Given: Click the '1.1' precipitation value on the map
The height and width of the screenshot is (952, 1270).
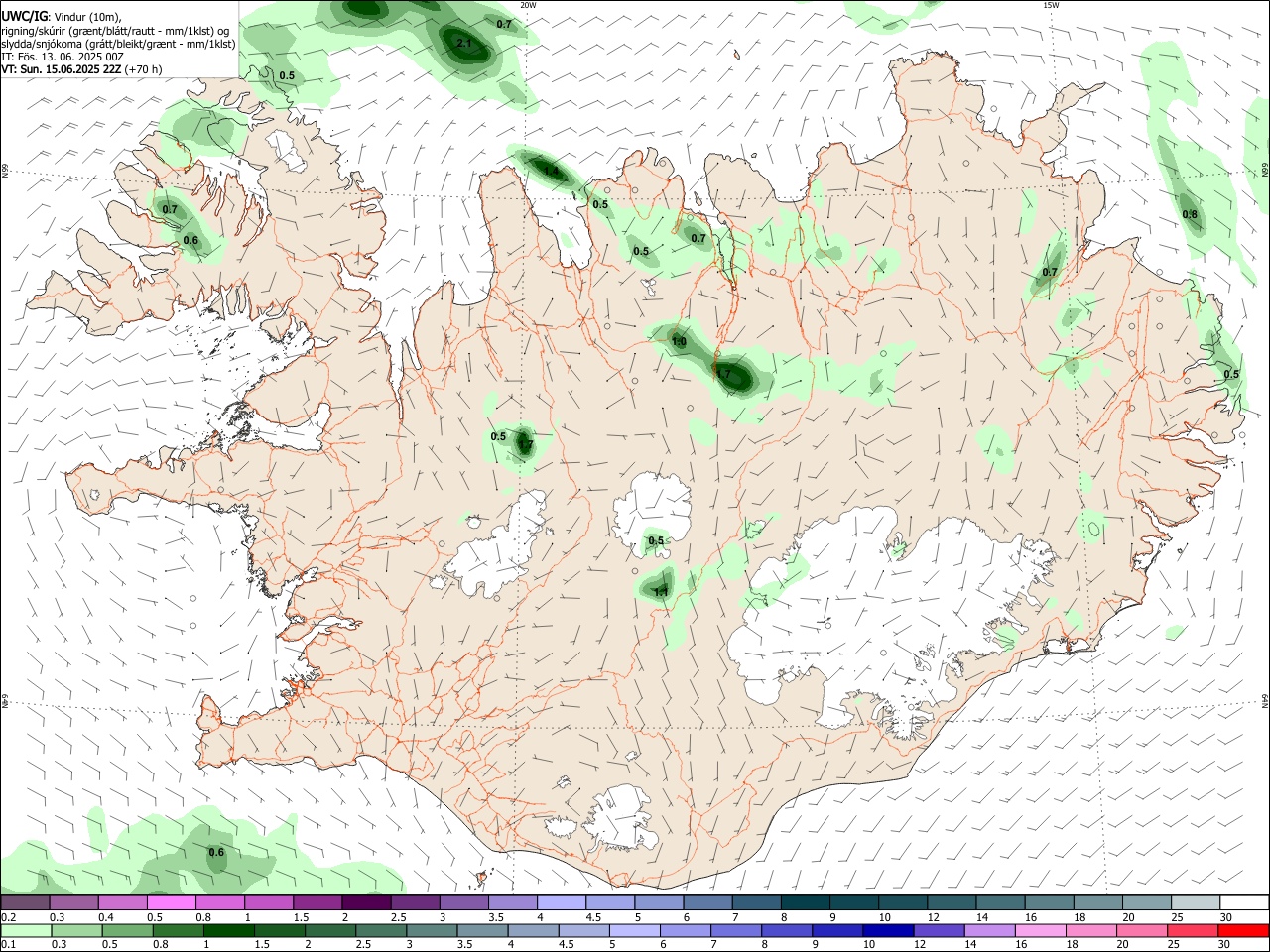Looking at the screenshot, I should (661, 592).
